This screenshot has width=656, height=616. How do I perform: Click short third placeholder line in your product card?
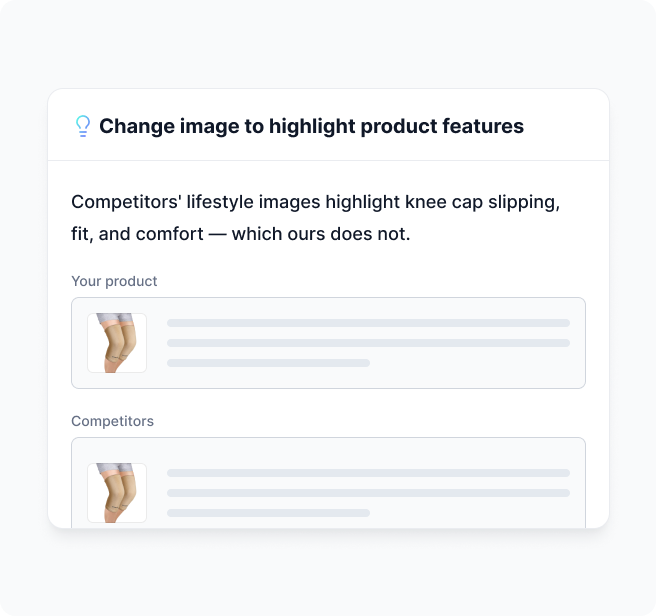[269, 363]
